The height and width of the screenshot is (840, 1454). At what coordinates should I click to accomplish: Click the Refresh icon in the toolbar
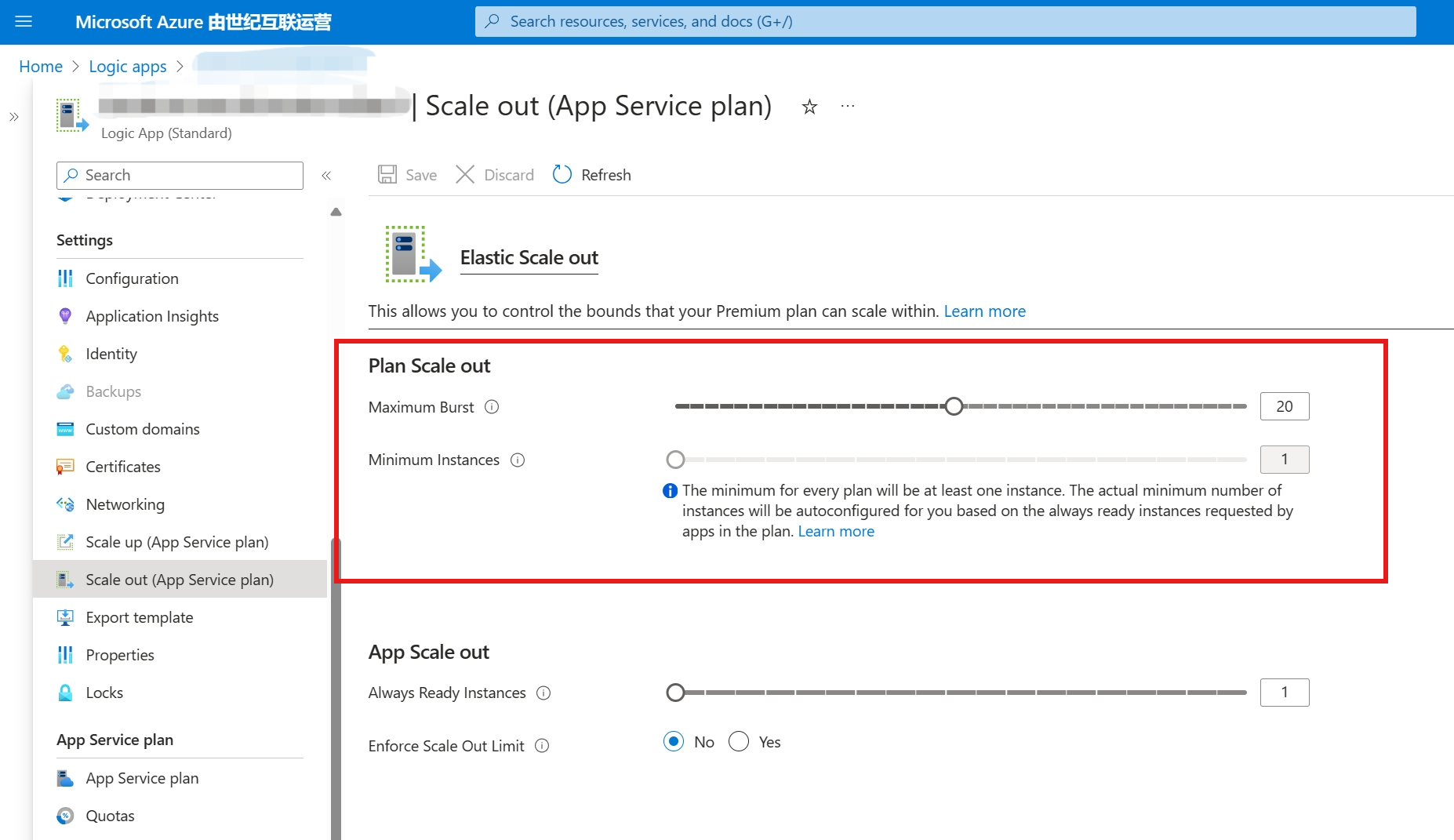click(562, 174)
